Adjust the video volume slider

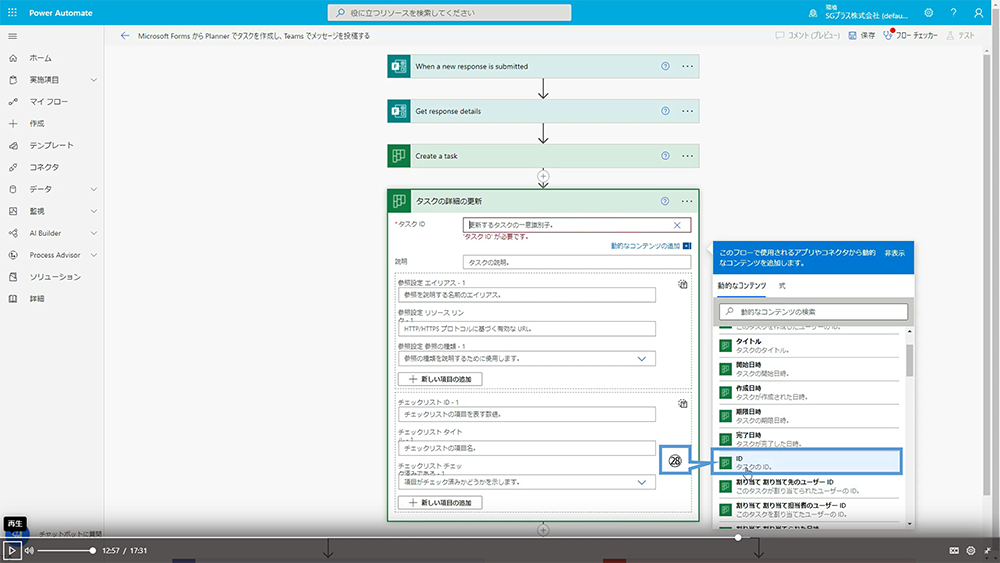[66, 550]
